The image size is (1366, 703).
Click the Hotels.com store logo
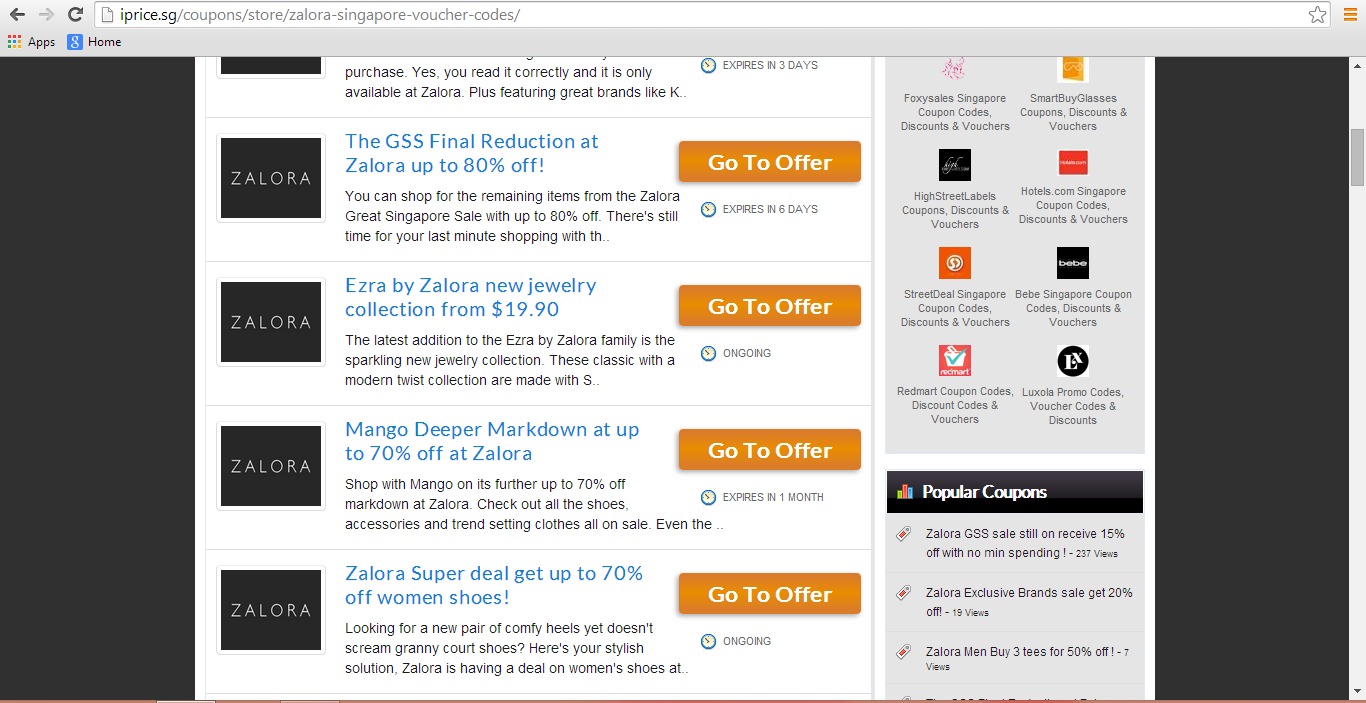tap(1073, 162)
